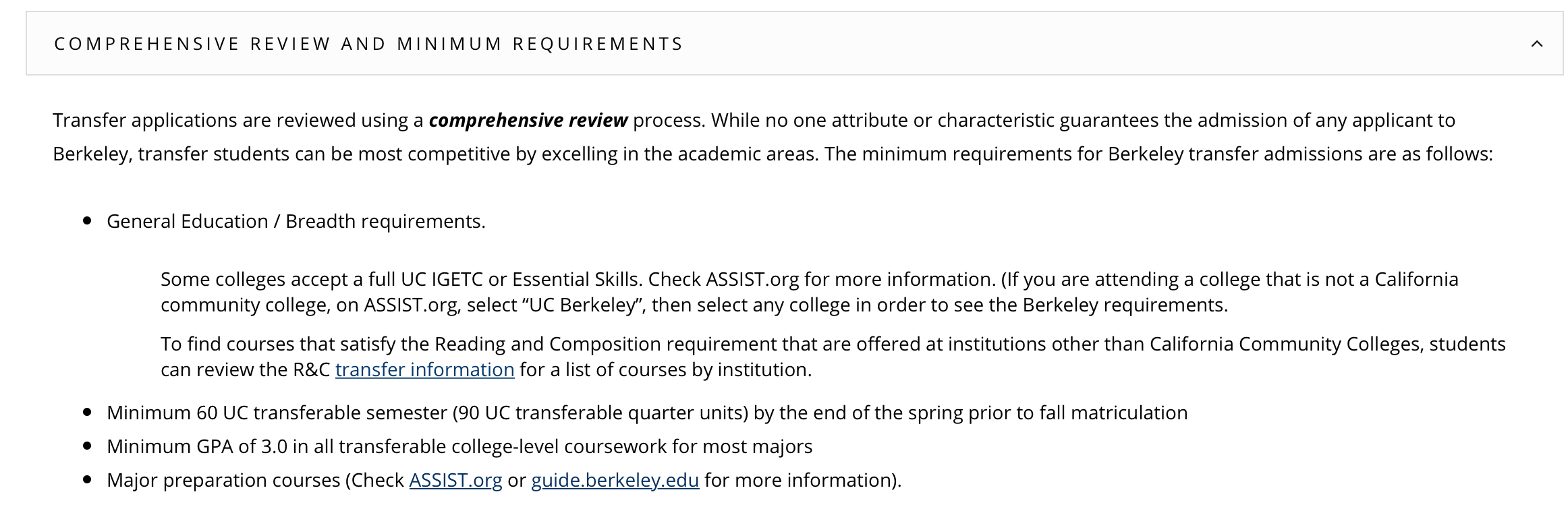Image resolution: width=1568 pixels, height=511 pixels.
Task: Open the R&C transfer information link
Action: coord(424,369)
